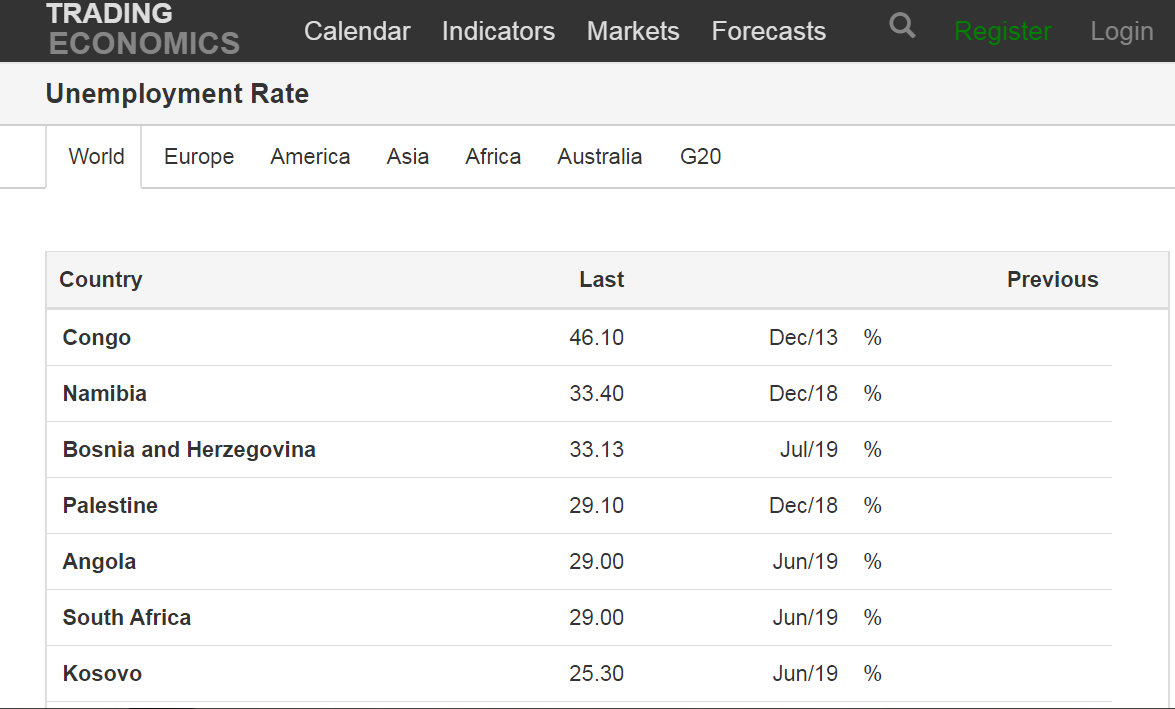Switch to the Australia tab
1175x709 pixels.
click(x=600, y=157)
